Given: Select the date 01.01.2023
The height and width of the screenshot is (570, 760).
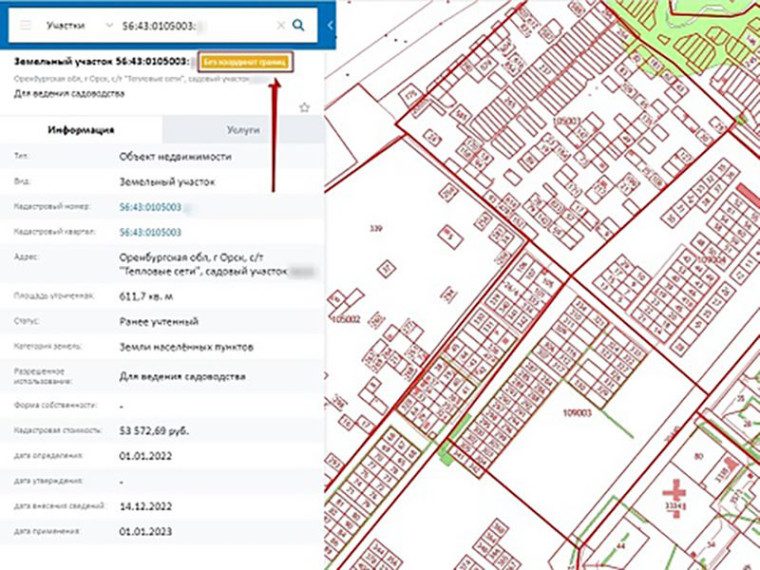Looking at the screenshot, I should coord(145,531).
